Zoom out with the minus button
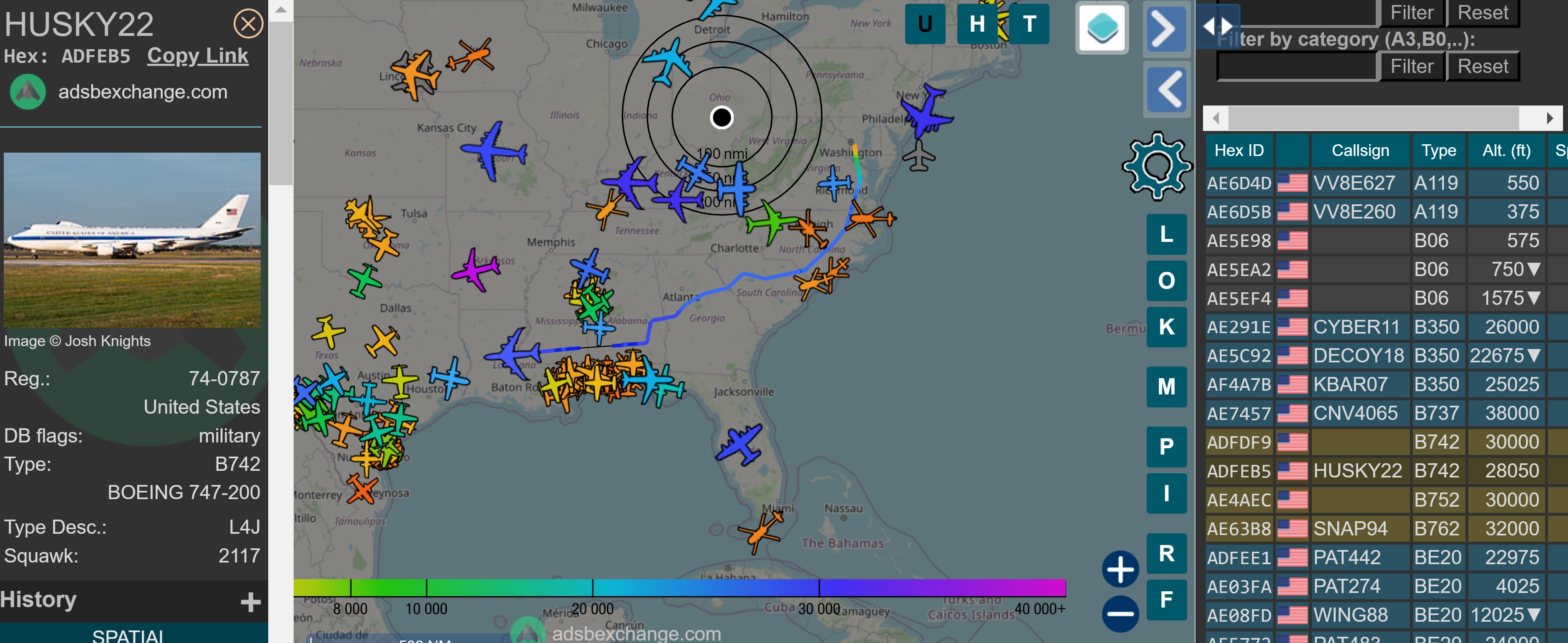The image size is (1568, 643). (x=1120, y=613)
